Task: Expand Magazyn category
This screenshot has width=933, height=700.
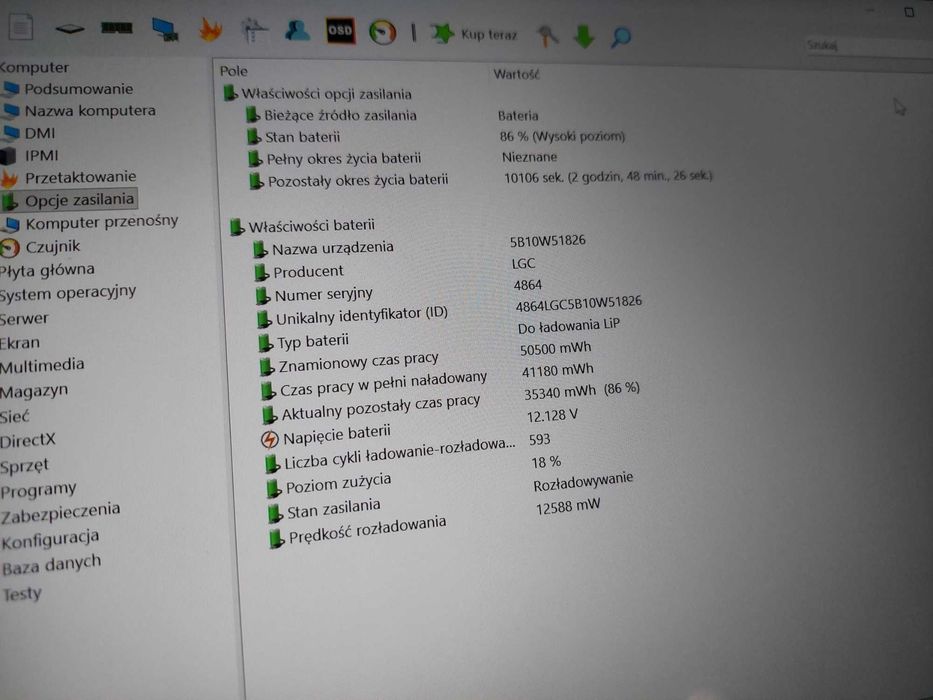Action: pos(35,392)
